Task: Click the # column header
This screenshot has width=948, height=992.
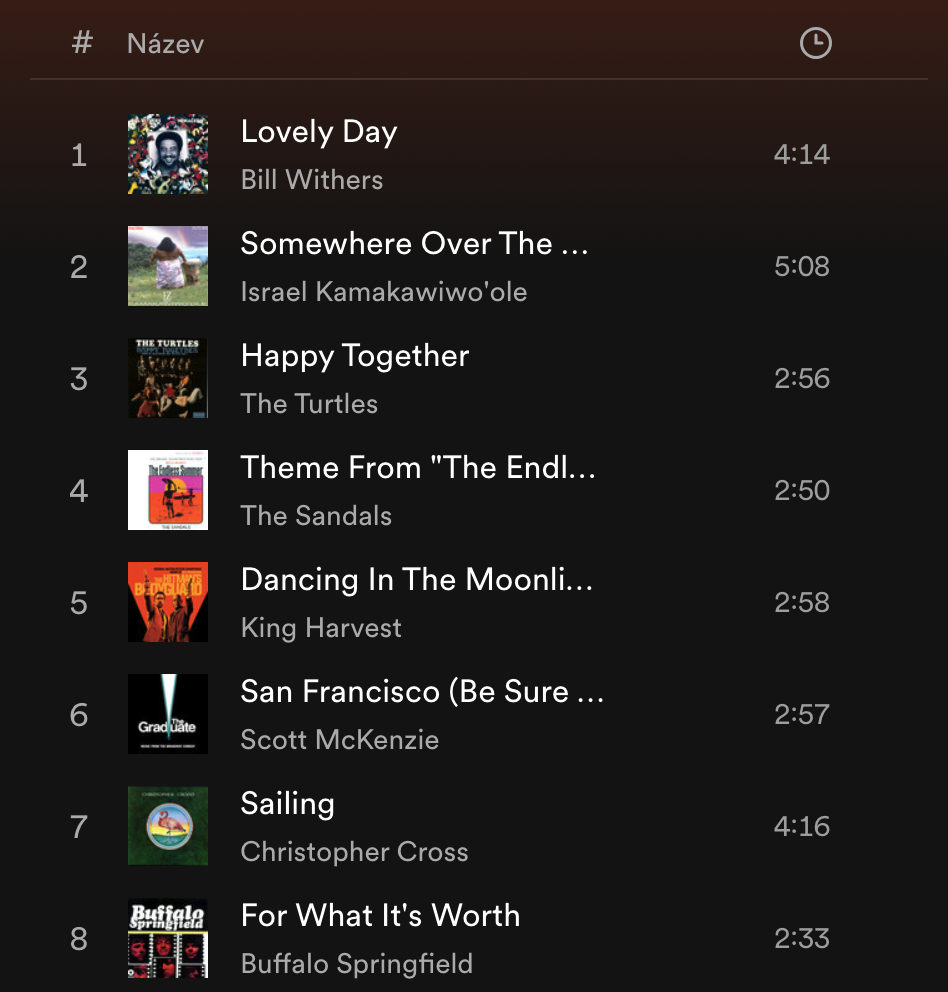Action: pyautogui.click(x=82, y=43)
